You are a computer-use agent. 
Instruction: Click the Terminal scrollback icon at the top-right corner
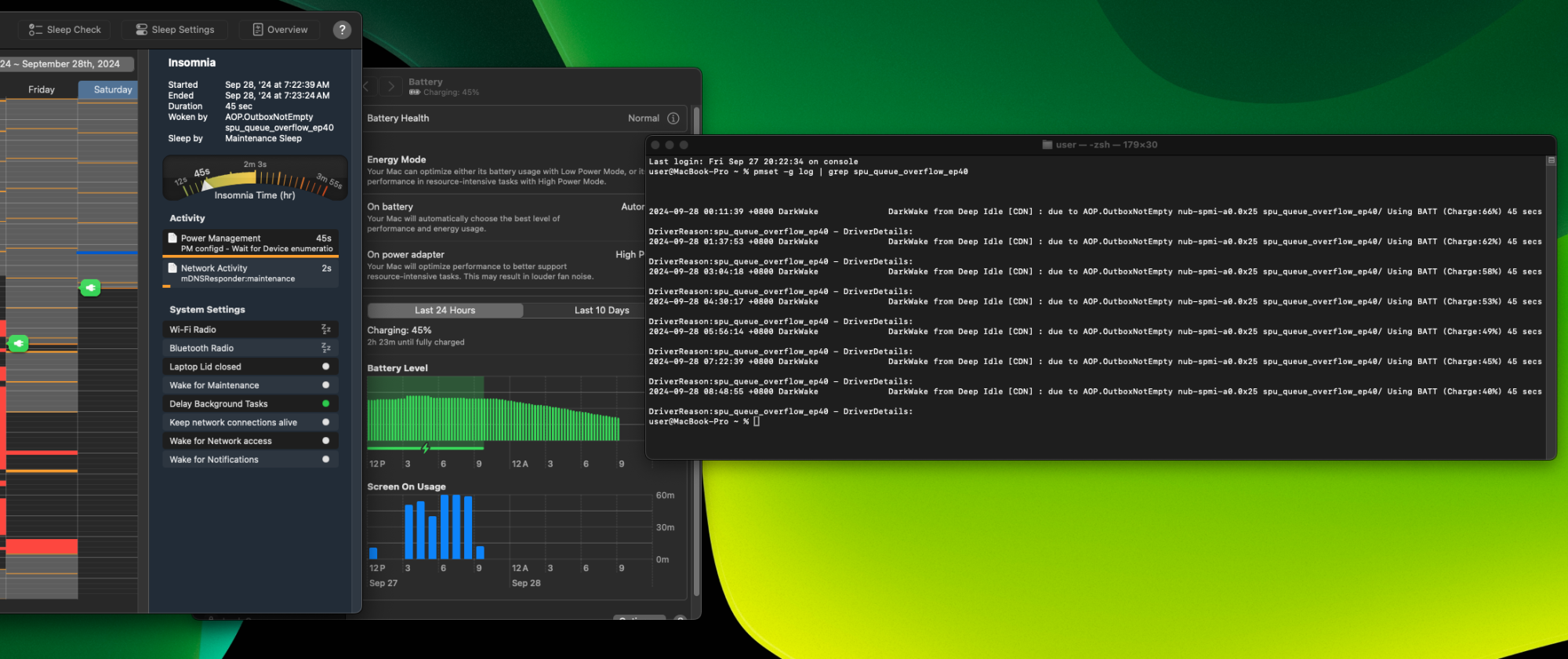pyautogui.click(x=1551, y=161)
